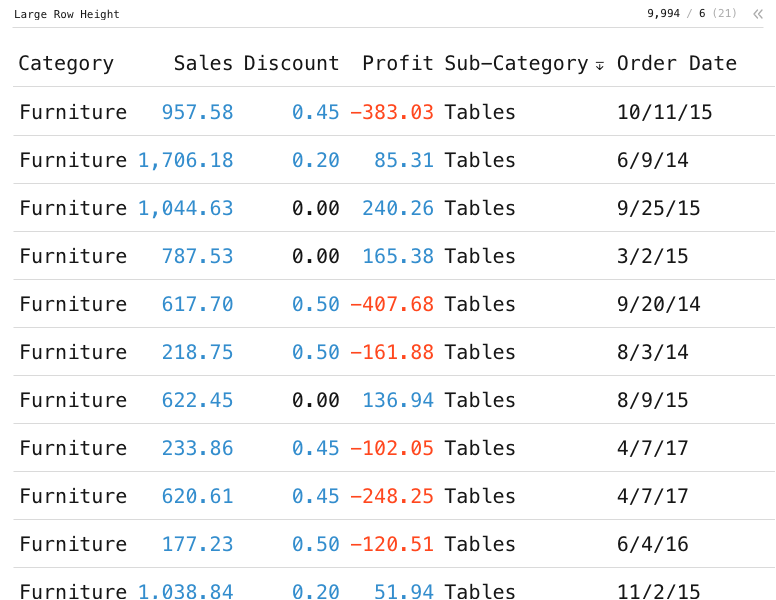Click the Sub-Category sort indicator icon
This screenshot has height=600, width=776.
[599, 65]
